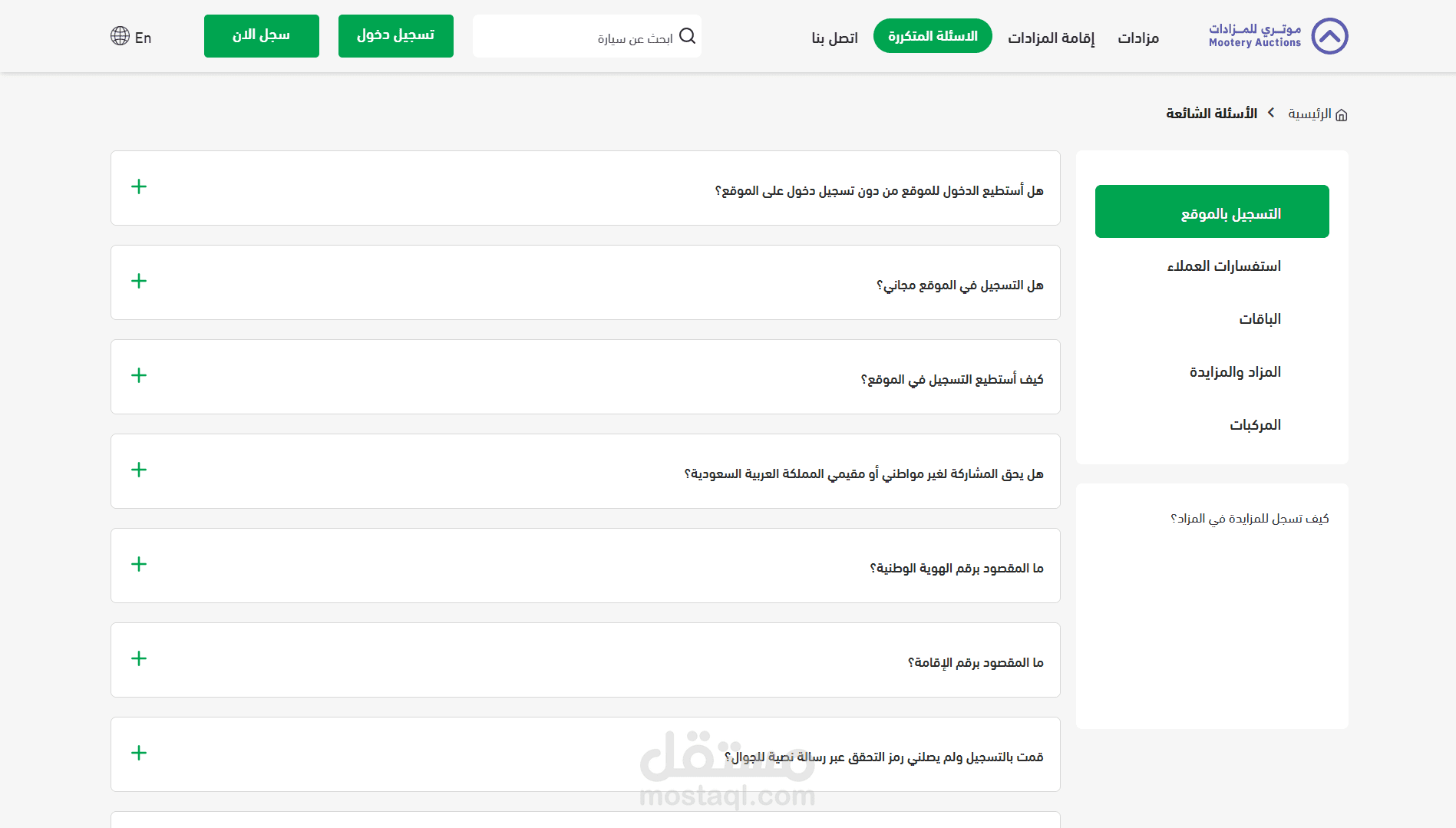Click the سجل الان button

click(x=262, y=36)
